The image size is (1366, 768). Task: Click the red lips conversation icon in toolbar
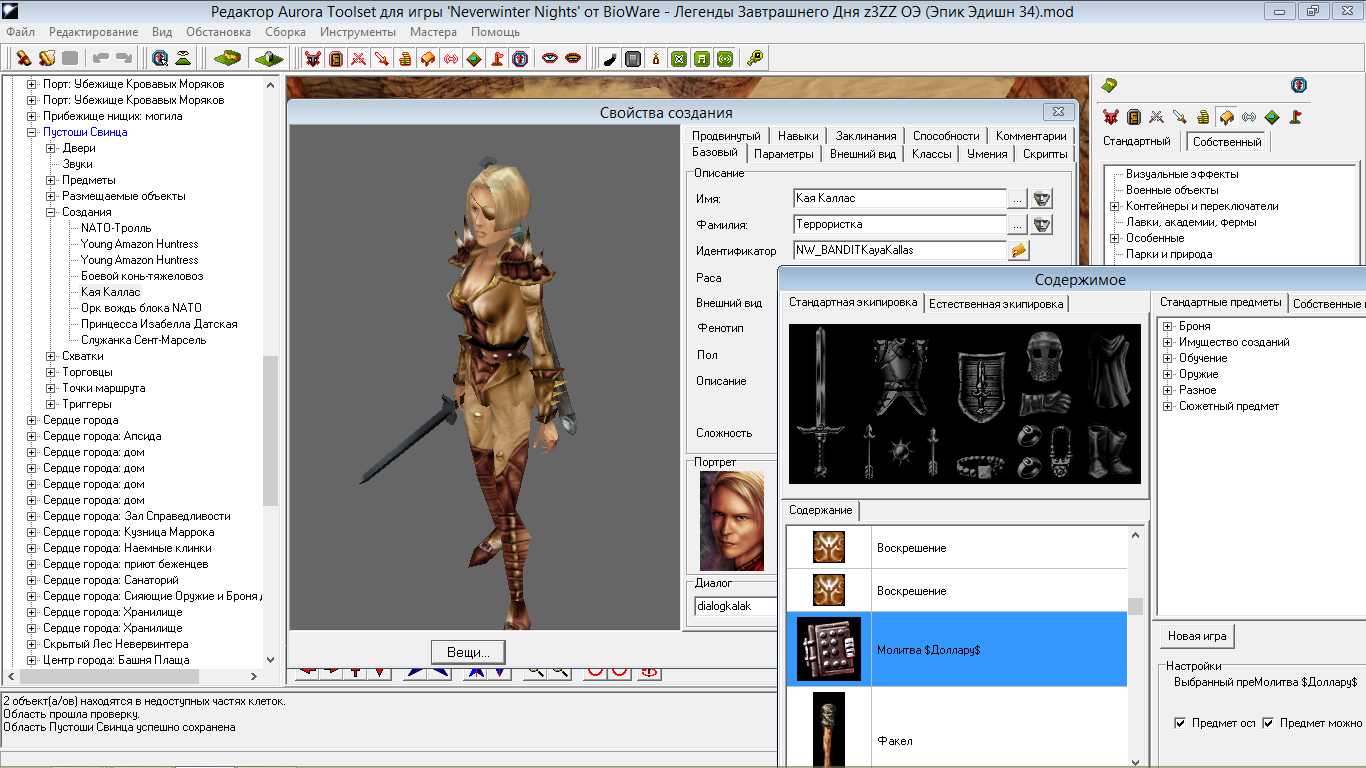[x=573, y=59]
